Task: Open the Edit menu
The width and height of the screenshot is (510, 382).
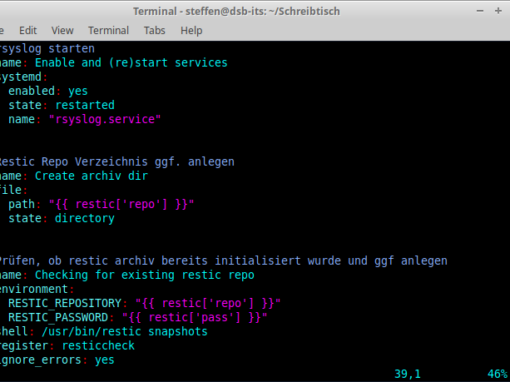Action: click(x=28, y=31)
